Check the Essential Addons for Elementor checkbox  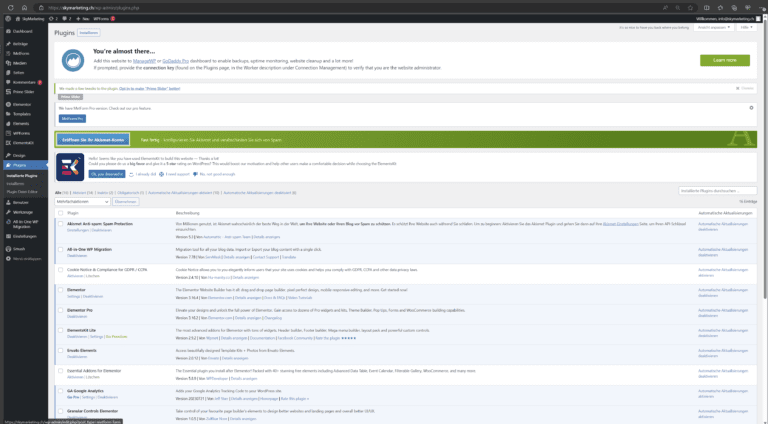(x=61, y=371)
